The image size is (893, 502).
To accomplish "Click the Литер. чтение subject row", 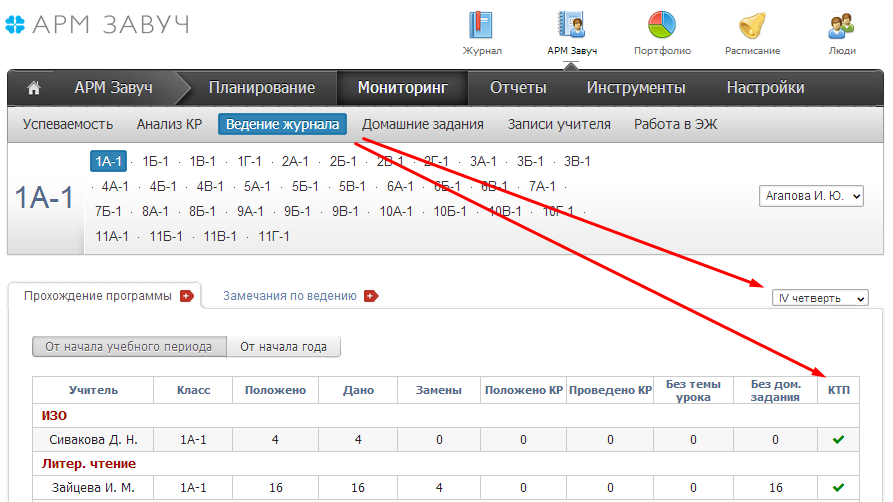I will 445,463.
